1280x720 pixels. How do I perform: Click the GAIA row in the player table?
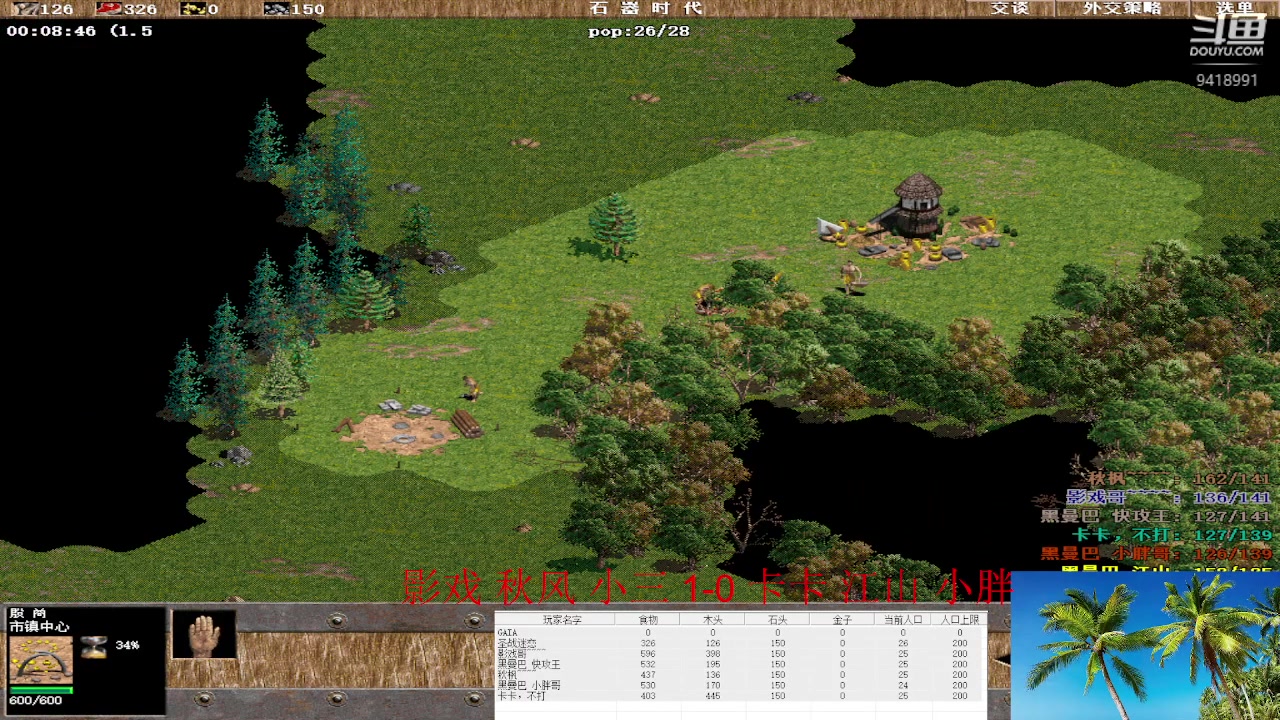tap(740, 632)
